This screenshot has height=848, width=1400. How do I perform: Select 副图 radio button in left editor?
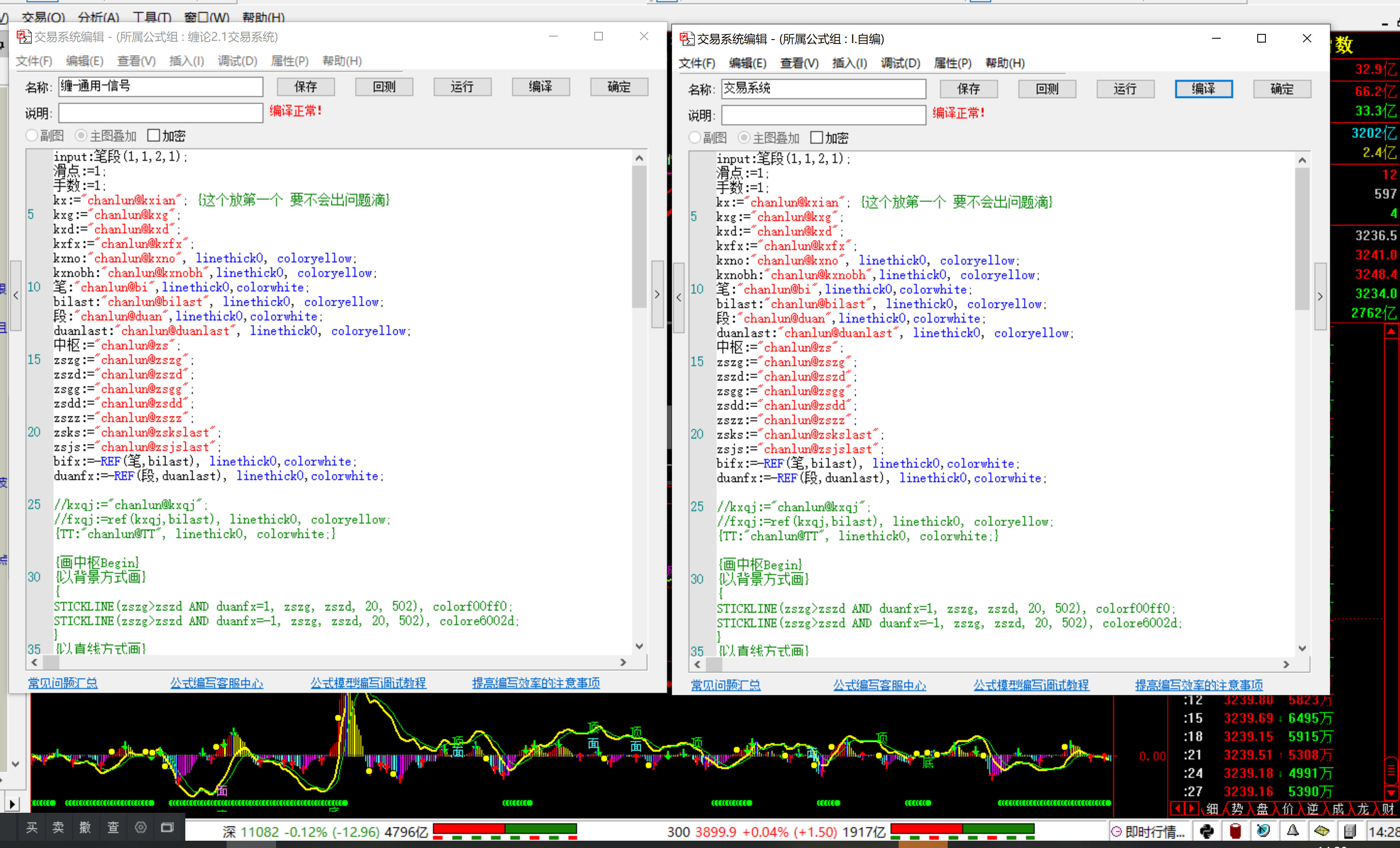point(32,135)
